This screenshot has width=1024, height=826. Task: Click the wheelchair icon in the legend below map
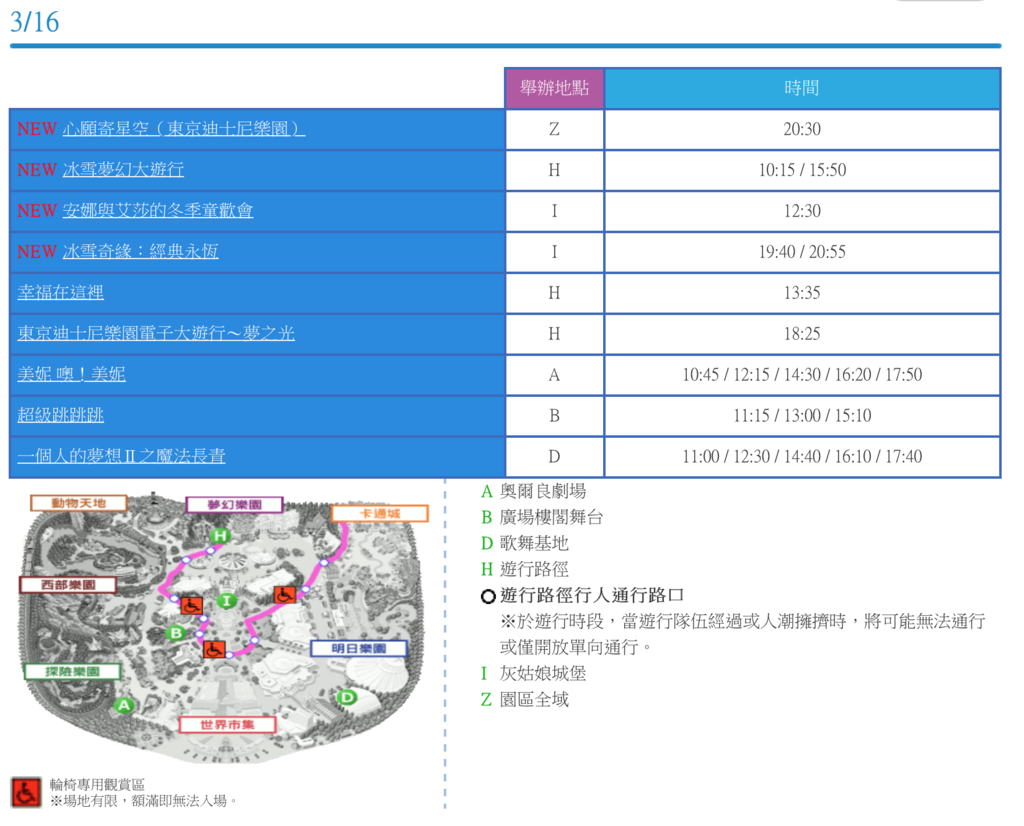tap(26, 793)
